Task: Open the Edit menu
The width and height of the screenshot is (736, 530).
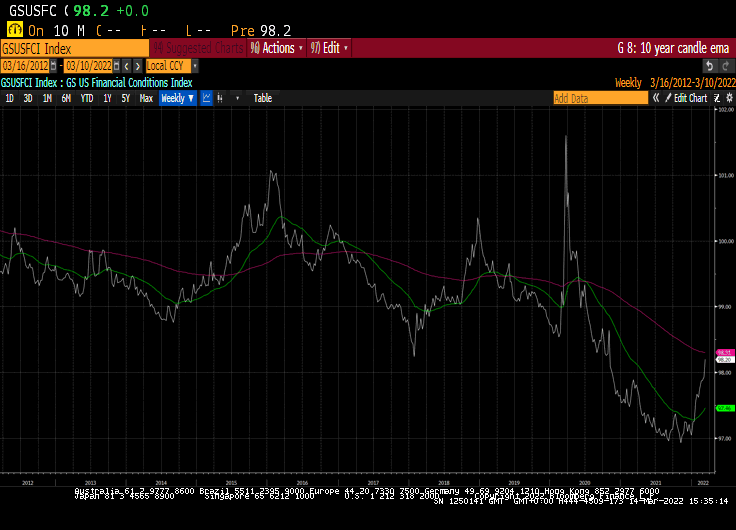Action: 326,48
